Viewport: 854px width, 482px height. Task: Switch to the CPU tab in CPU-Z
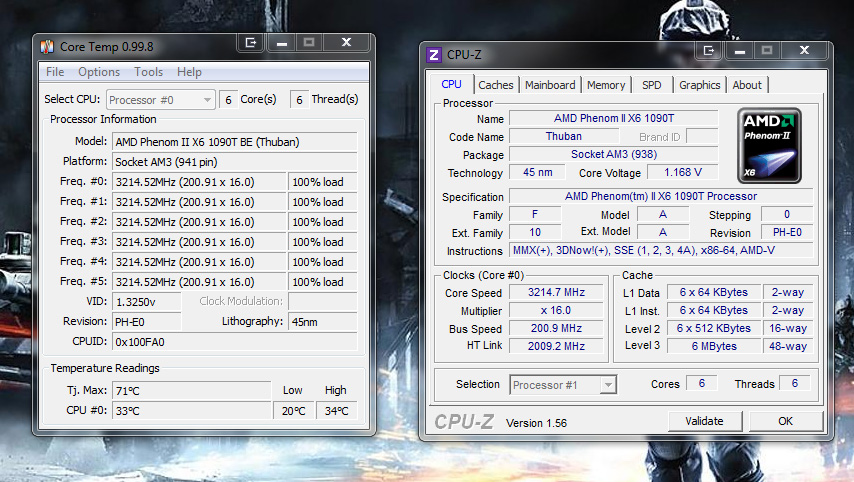[x=452, y=84]
